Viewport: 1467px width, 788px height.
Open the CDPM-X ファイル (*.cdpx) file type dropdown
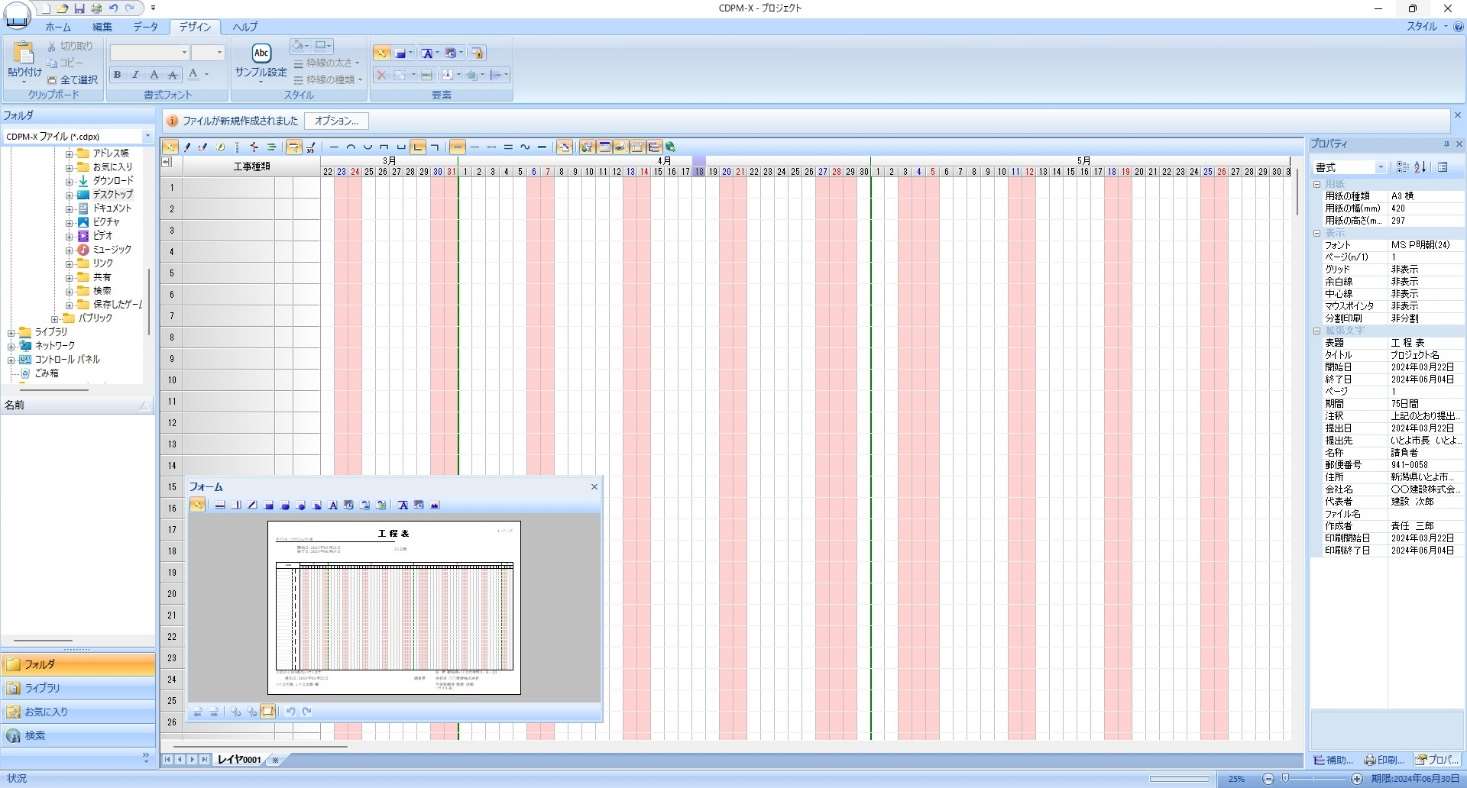[x=148, y=136]
